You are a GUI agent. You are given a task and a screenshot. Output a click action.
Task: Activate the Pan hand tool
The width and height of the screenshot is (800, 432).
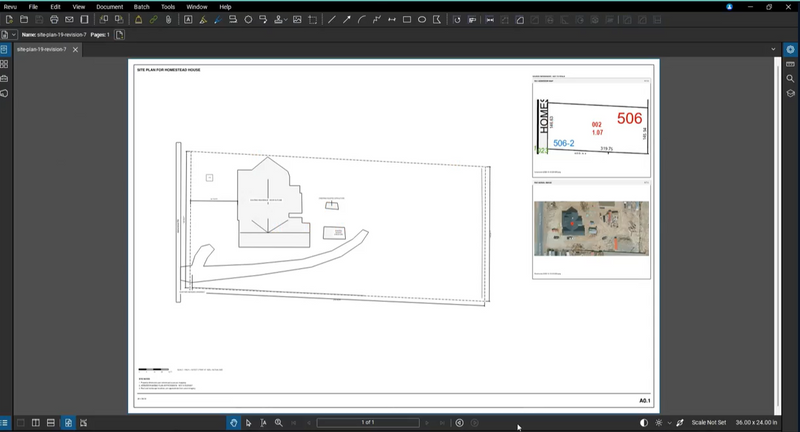point(233,423)
